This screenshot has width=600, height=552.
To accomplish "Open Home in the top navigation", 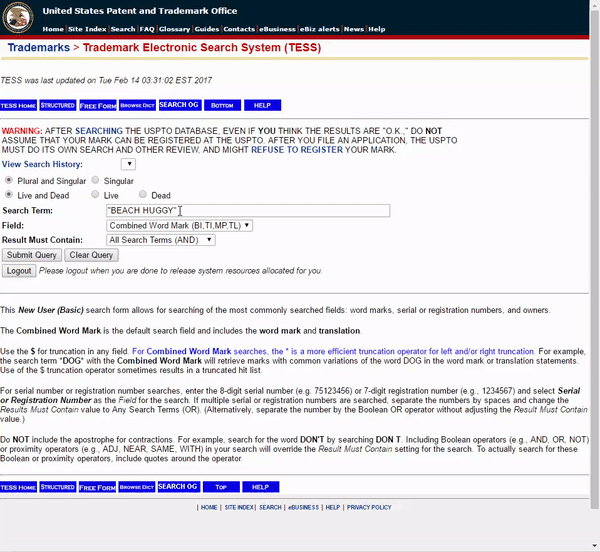I will 53,29.
